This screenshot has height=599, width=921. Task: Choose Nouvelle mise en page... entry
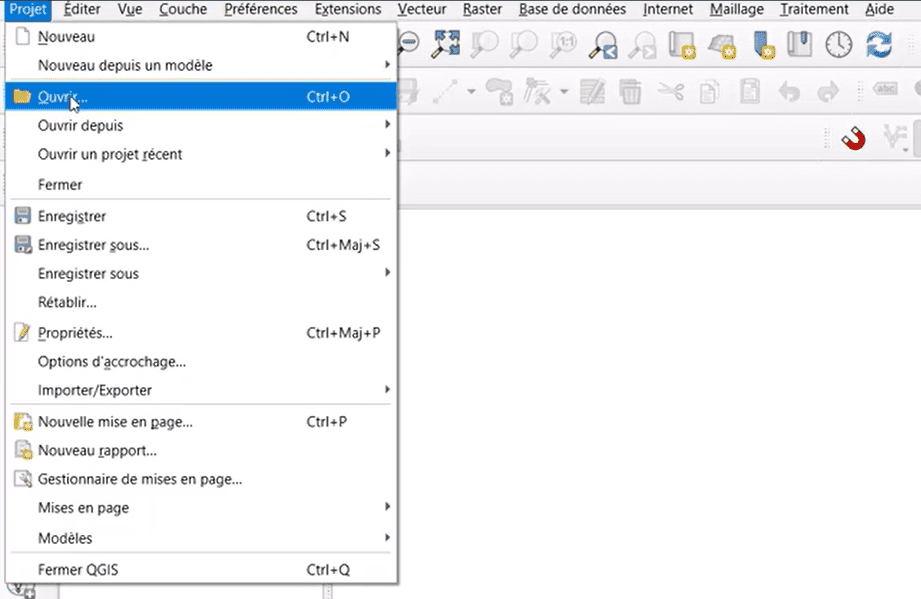(201, 421)
